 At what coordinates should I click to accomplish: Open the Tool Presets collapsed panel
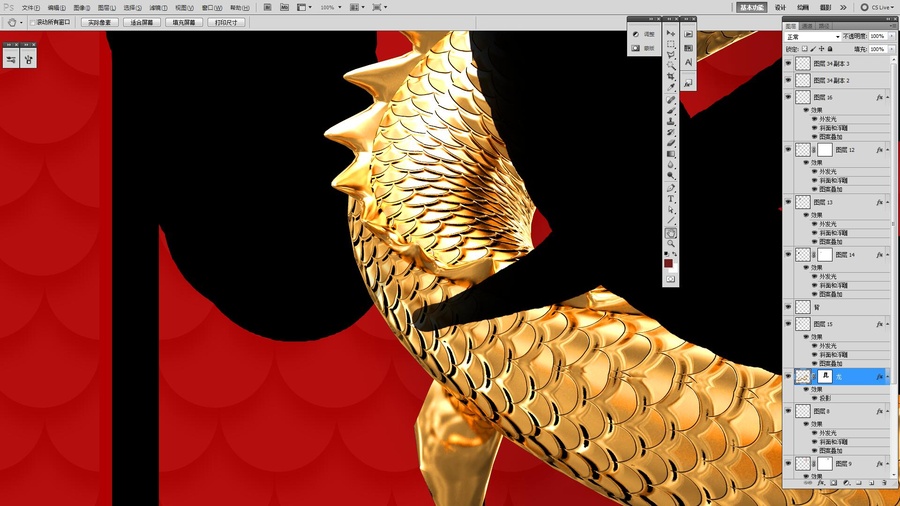11,59
